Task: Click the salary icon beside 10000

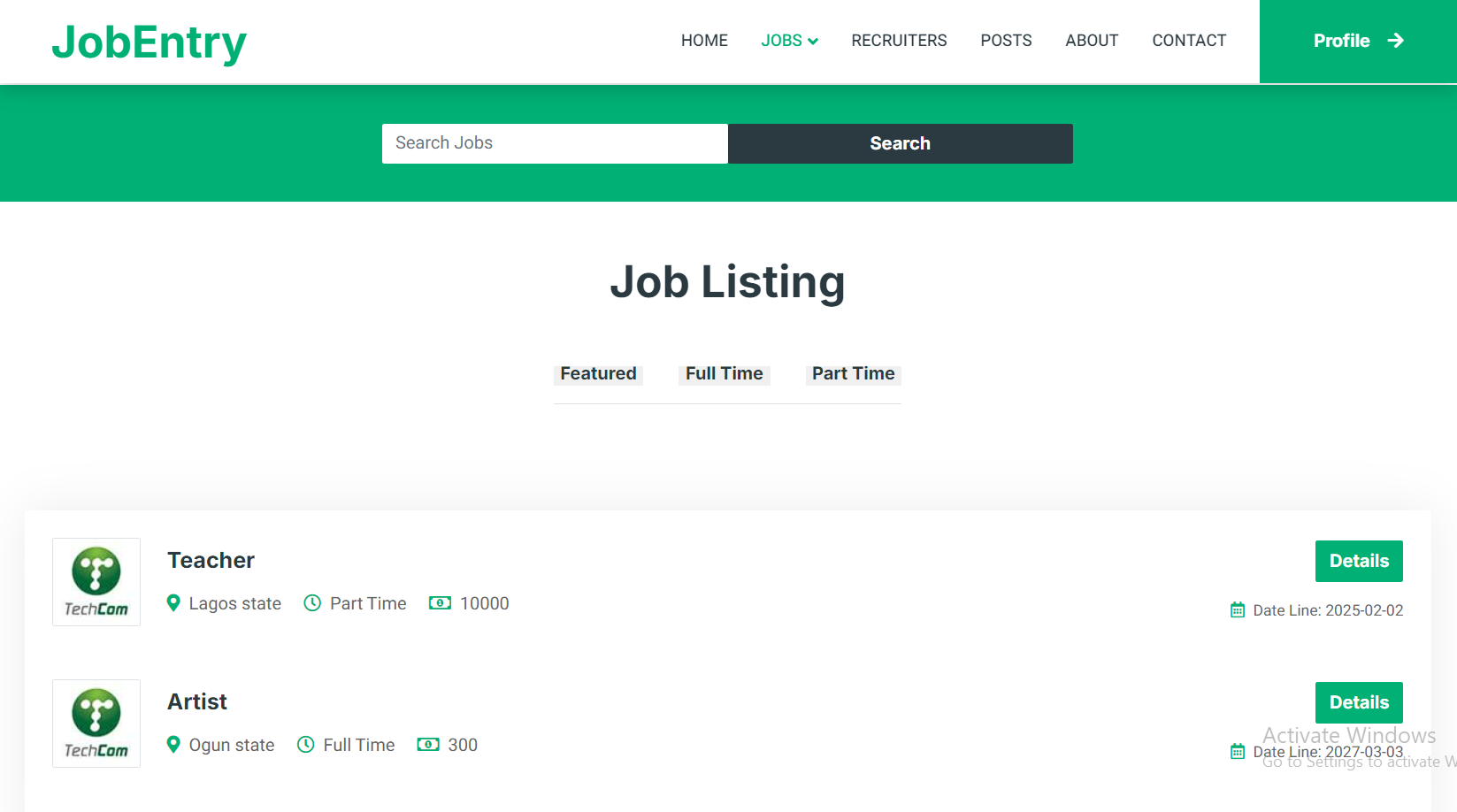Action: tap(440, 602)
